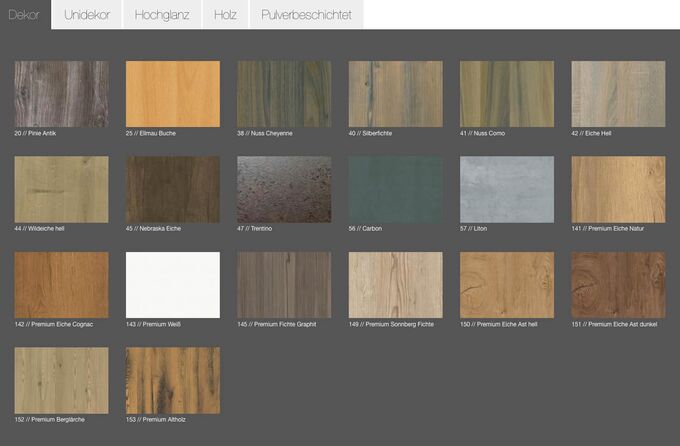Image resolution: width=680 pixels, height=446 pixels.
Task: Select the Nebraska Eiche dark swatch
Action: click(x=173, y=189)
